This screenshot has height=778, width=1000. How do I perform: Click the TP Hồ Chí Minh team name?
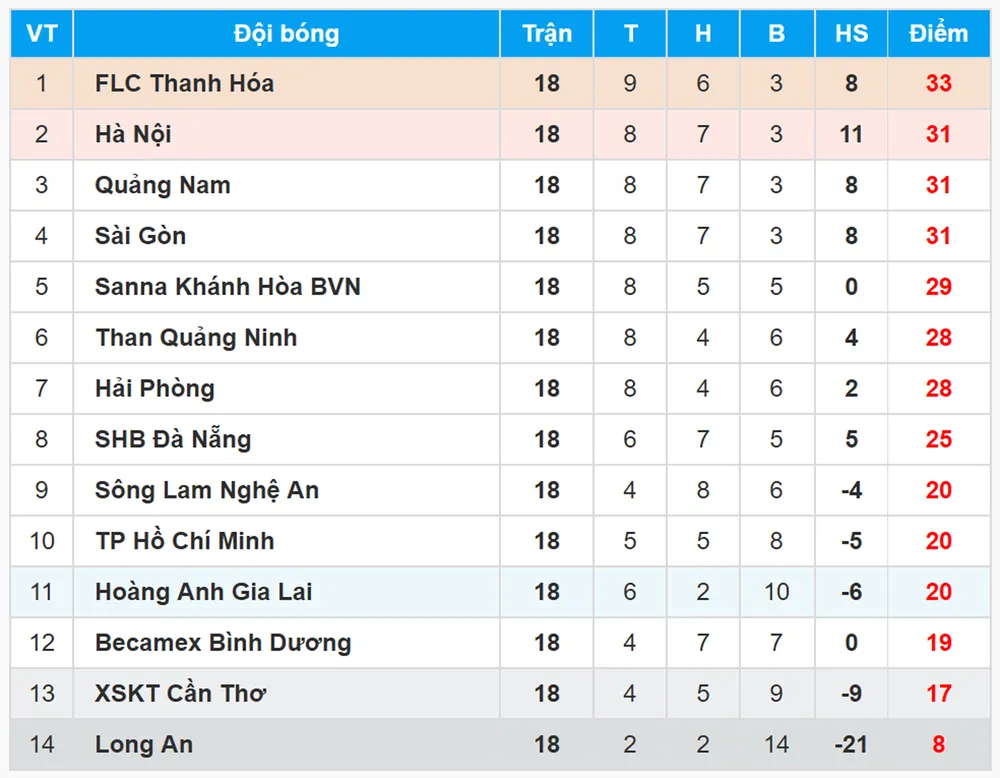(x=184, y=541)
